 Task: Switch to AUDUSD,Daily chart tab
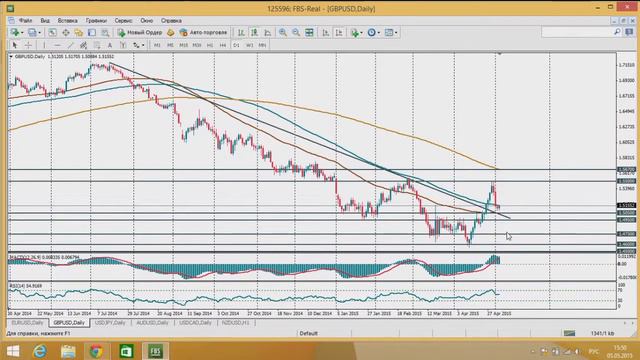(x=152, y=323)
